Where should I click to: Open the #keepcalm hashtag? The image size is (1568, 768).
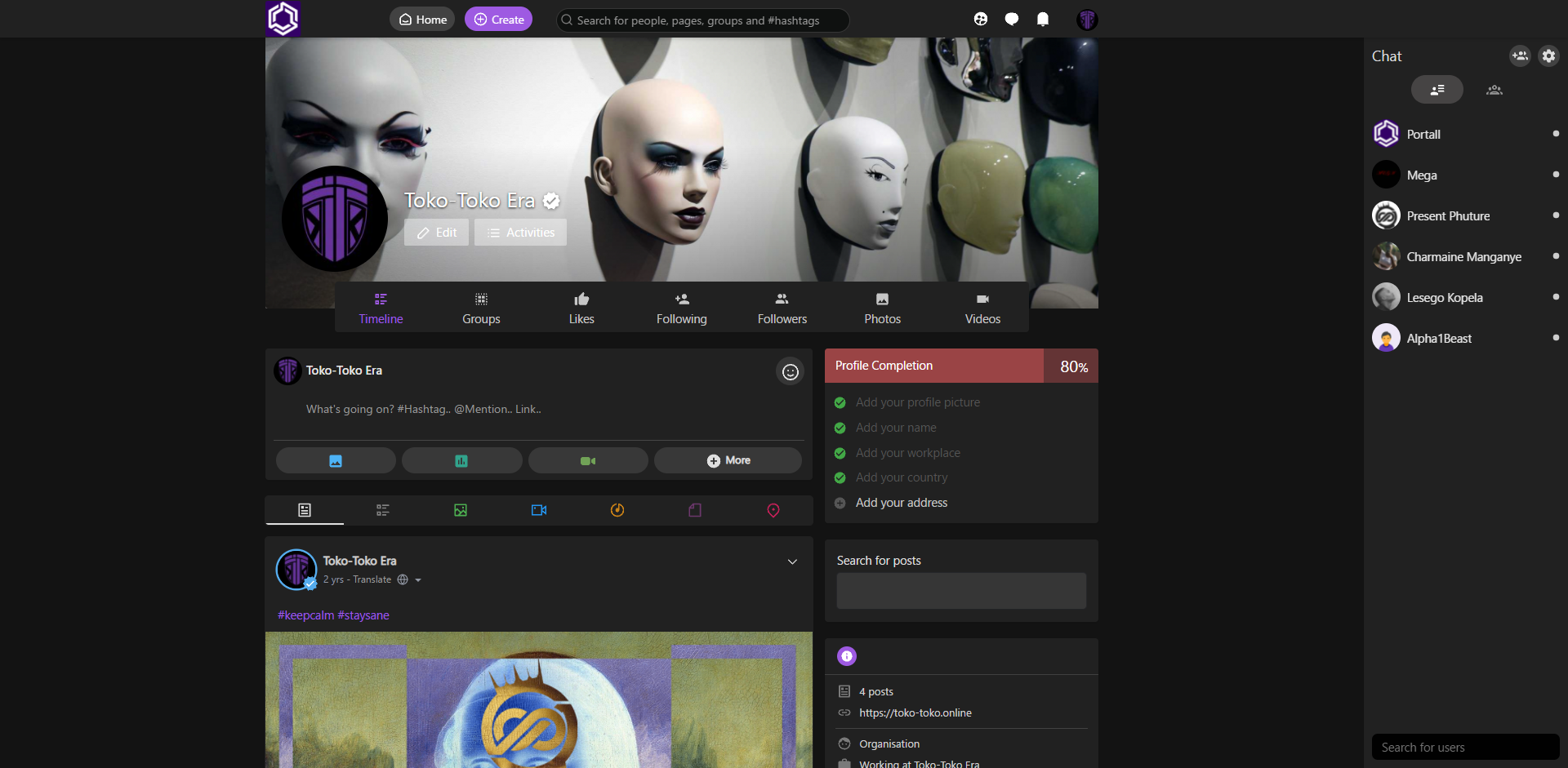306,615
